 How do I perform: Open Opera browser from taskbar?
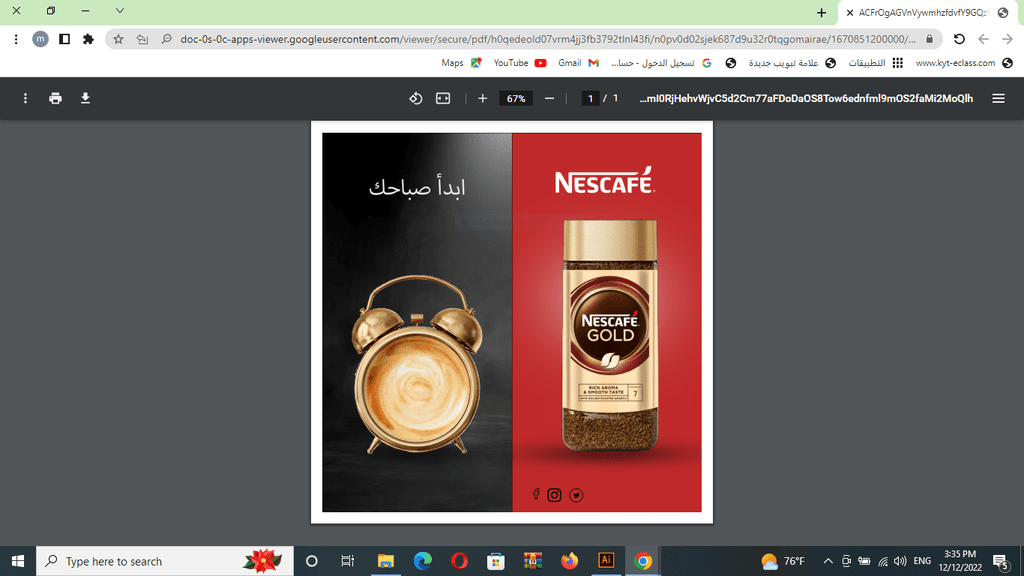(459, 561)
